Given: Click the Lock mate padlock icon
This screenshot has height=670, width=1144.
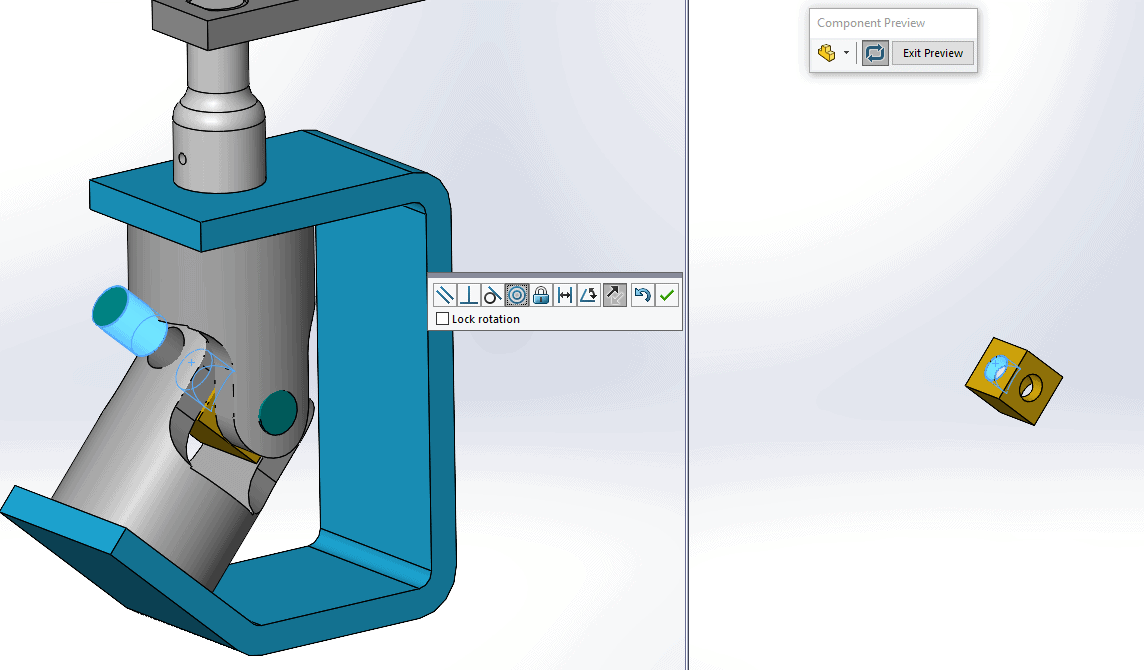Looking at the screenshot, I should (x=541, y=295).
